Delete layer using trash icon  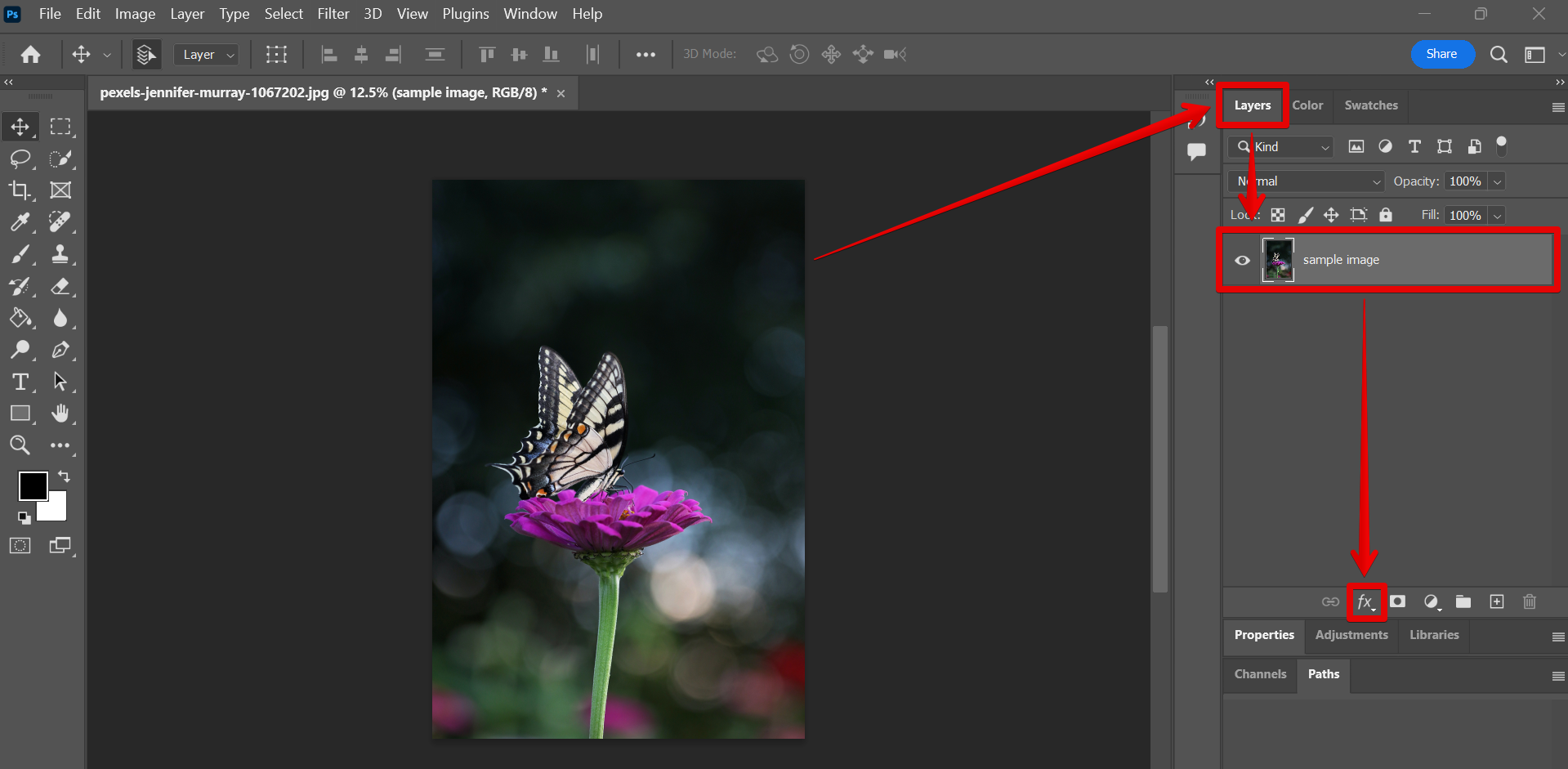click(x=1530, y=602)
